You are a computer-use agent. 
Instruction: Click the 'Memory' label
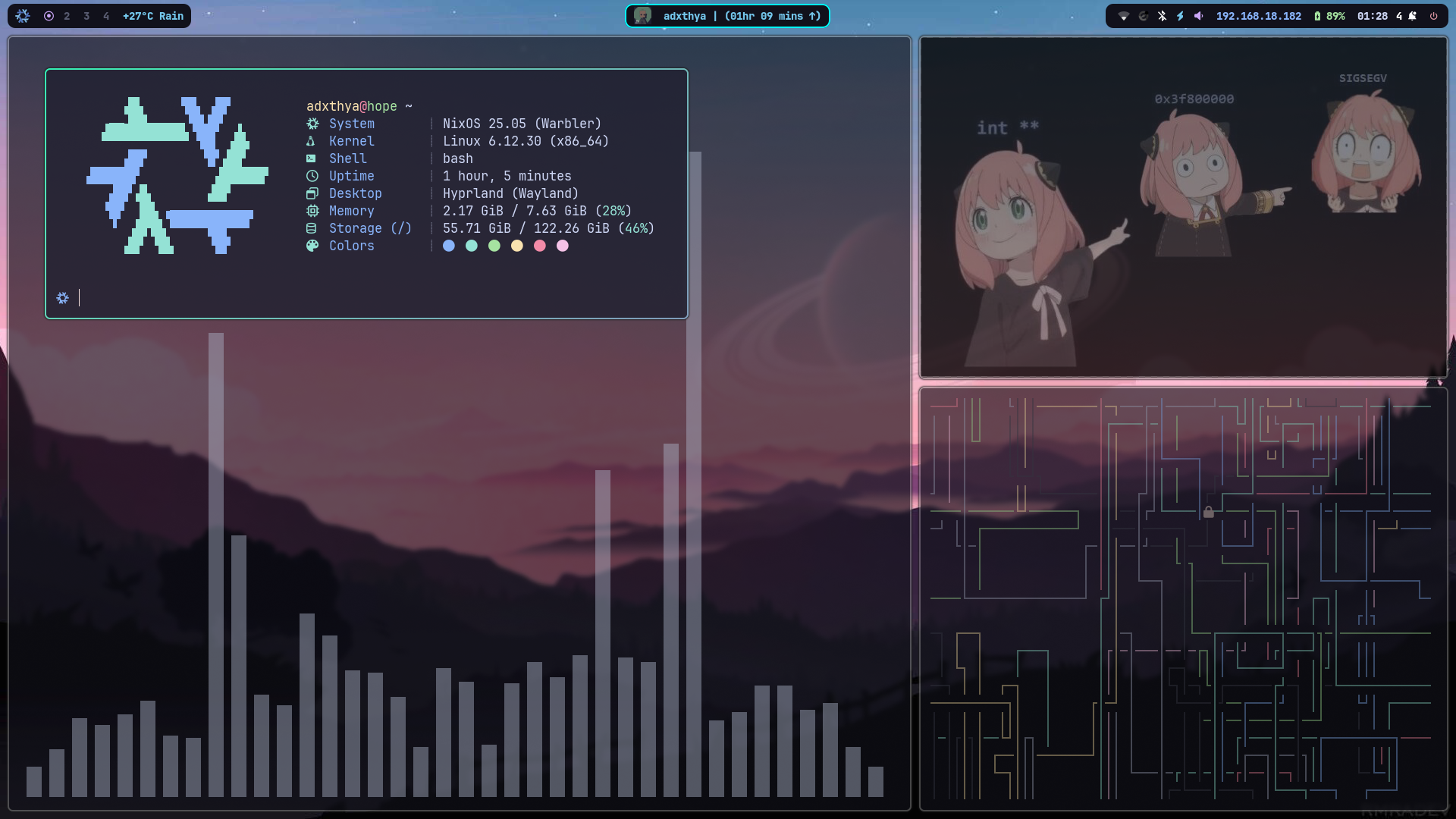click(352, 211)
